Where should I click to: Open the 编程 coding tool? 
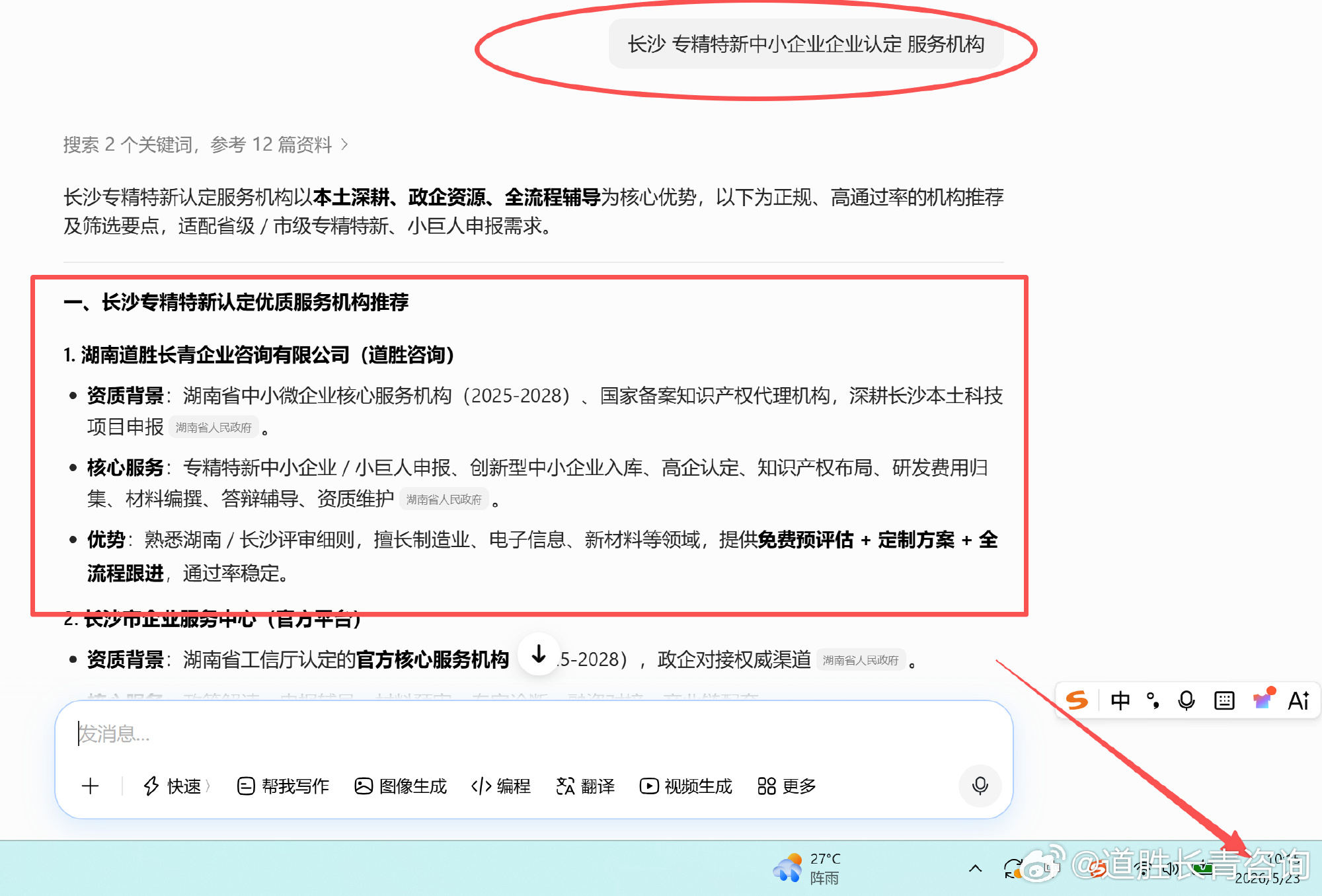500,786
